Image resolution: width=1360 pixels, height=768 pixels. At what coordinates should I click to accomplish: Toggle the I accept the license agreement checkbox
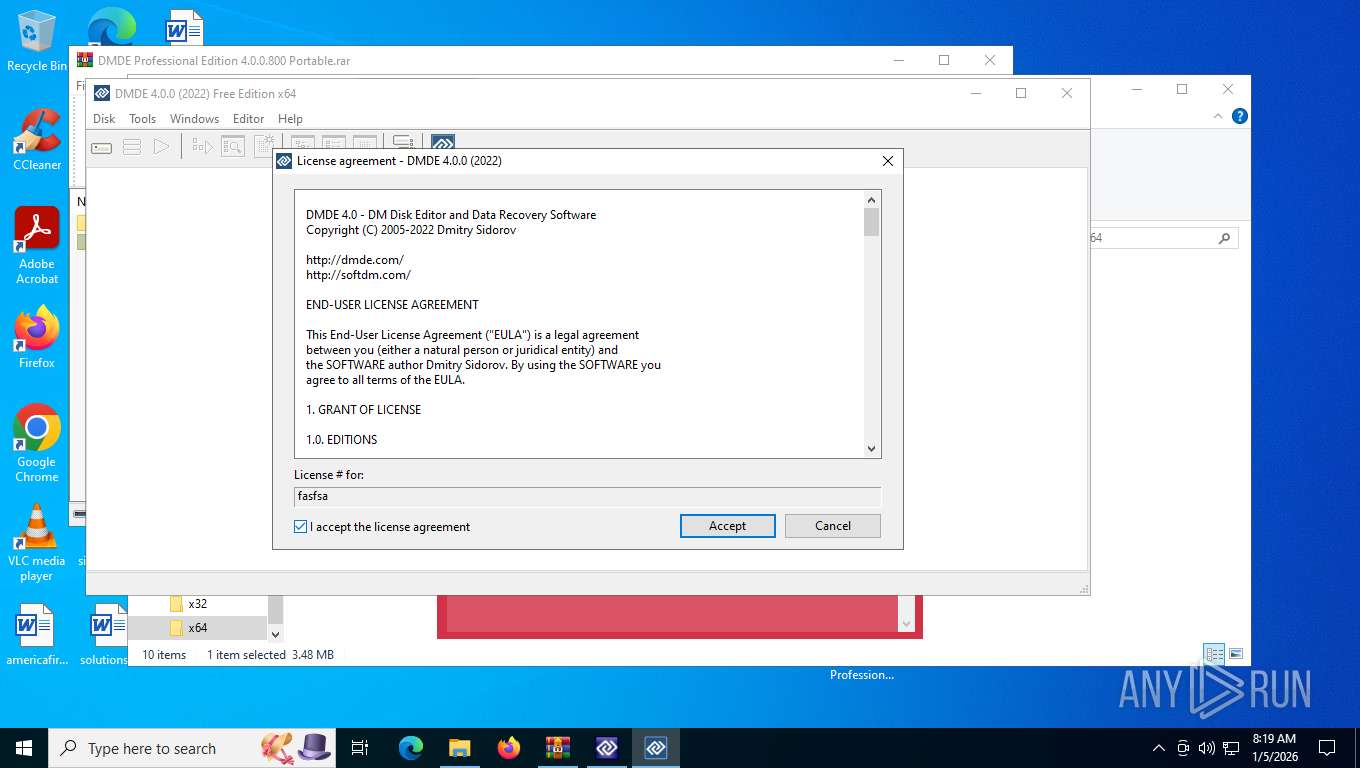click(300, 526)
